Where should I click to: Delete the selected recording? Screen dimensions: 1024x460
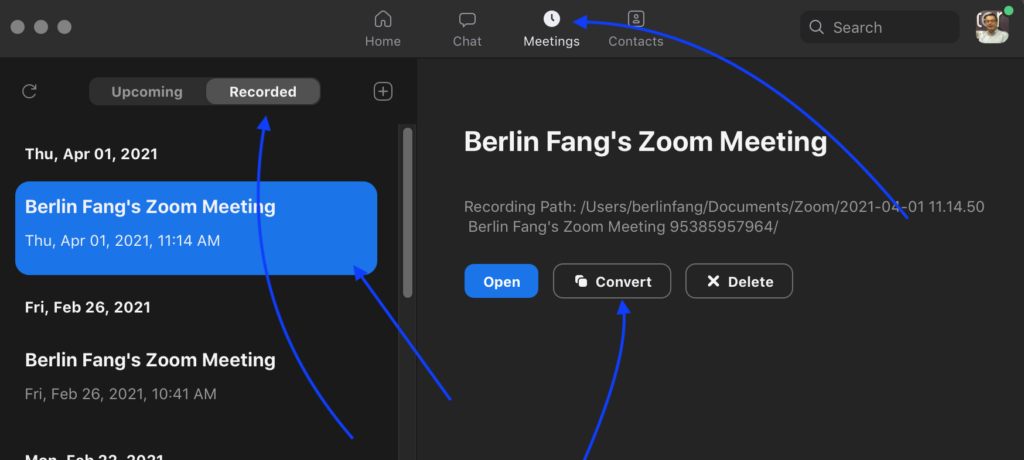738,282
